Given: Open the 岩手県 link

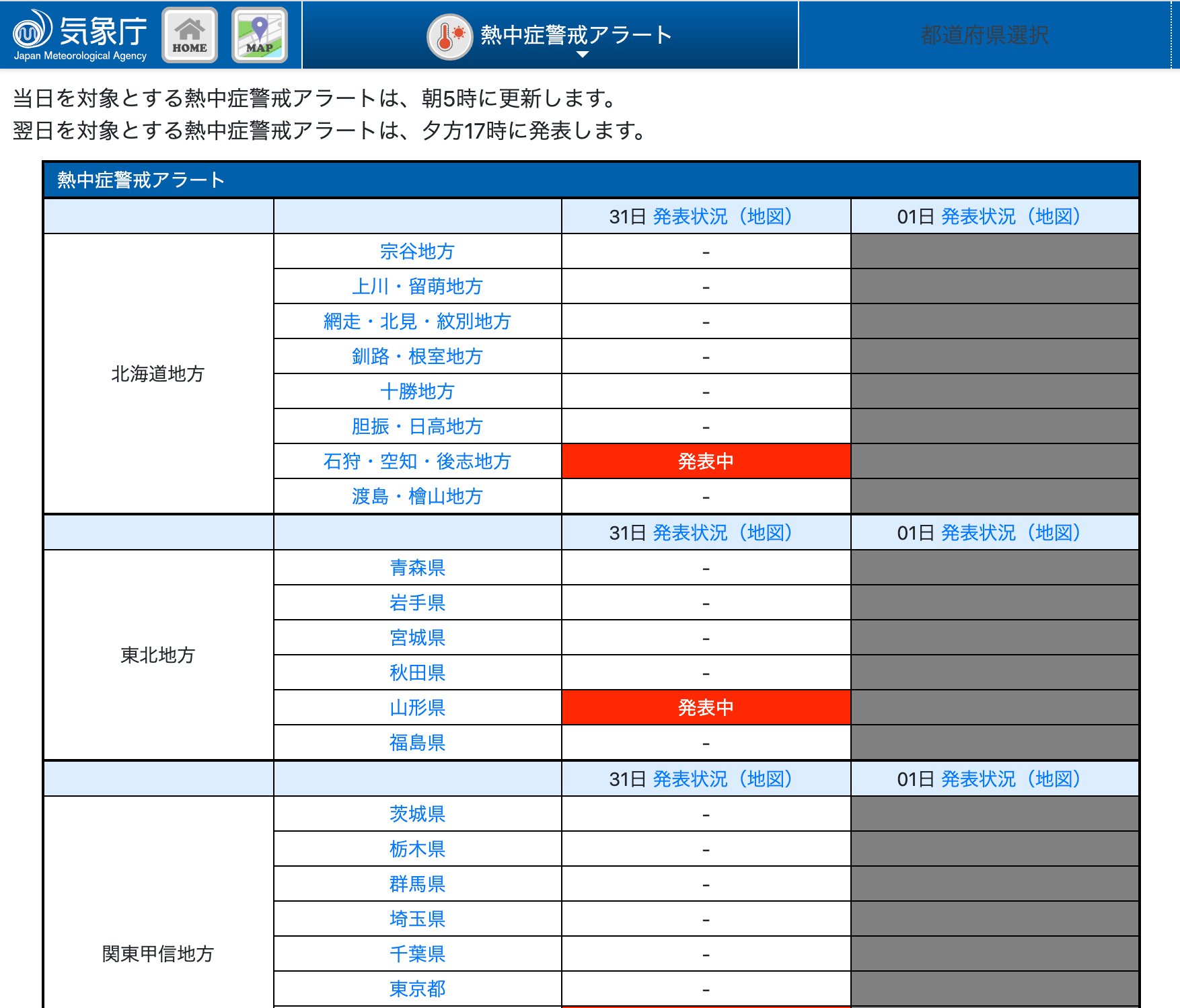Looking at the screenshot, I should coord(417,603).
